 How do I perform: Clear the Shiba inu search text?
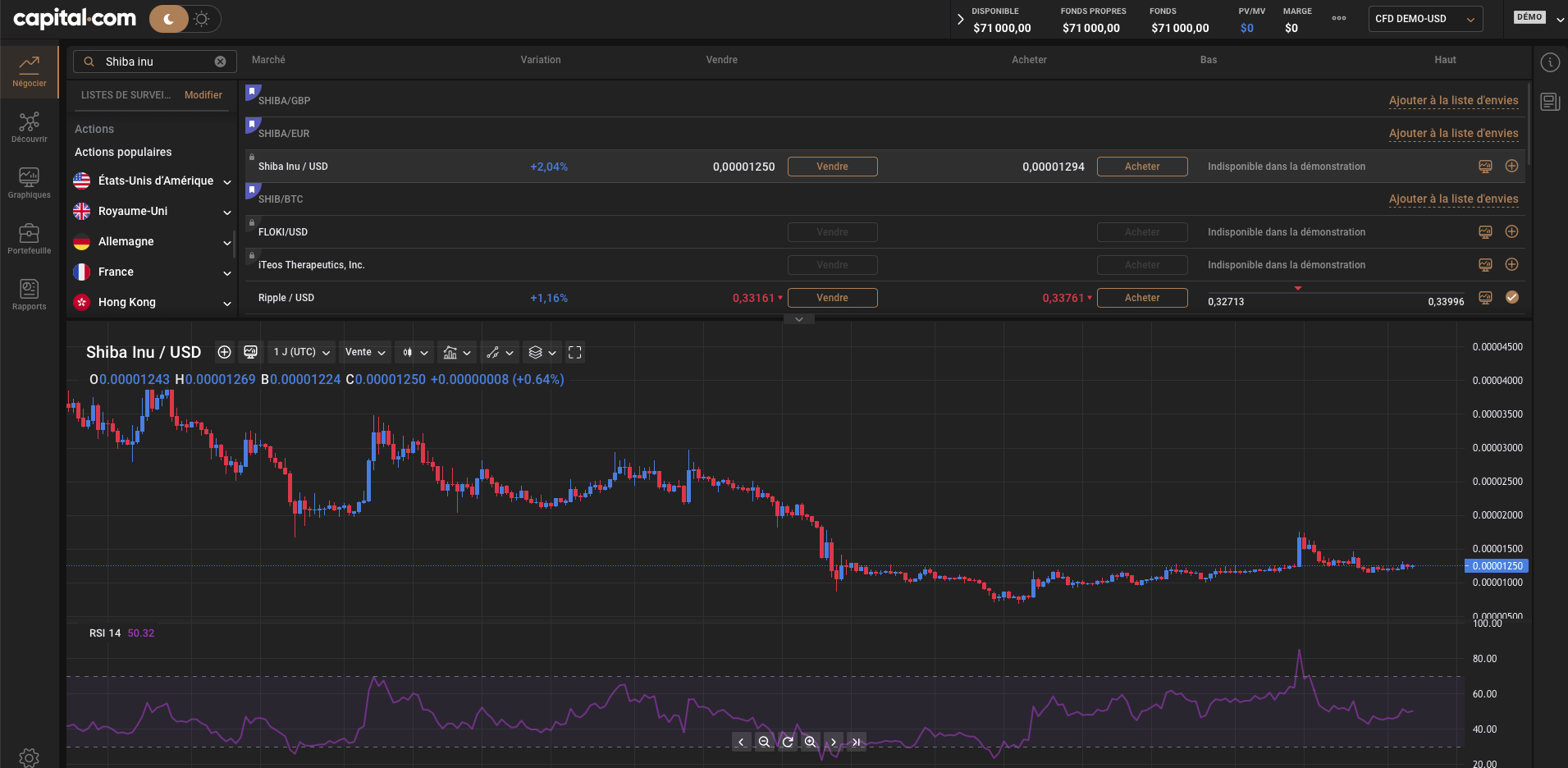220,62
